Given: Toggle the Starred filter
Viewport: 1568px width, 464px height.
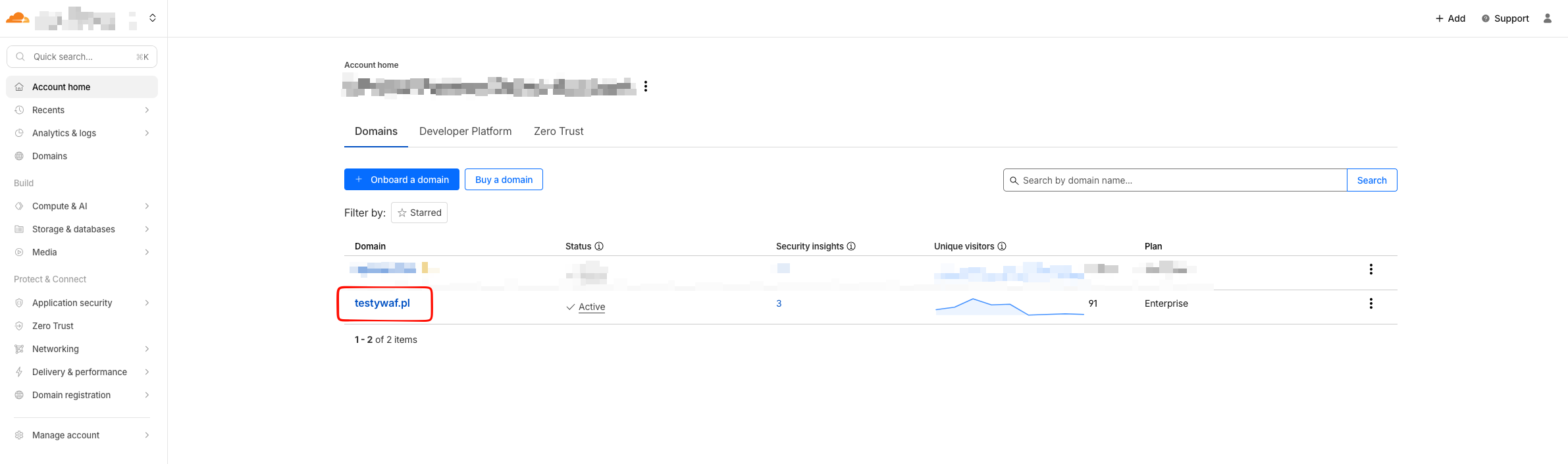Looking at the screenshot, I should 419,213.
